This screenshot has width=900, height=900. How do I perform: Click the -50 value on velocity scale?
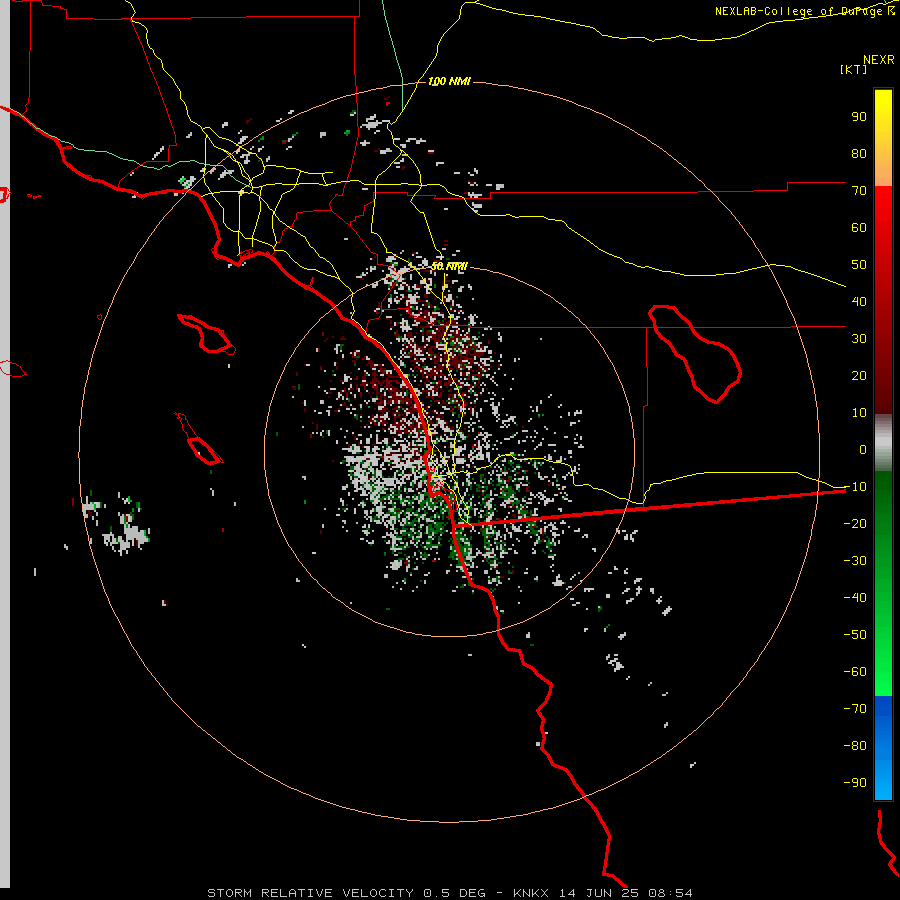855,635
